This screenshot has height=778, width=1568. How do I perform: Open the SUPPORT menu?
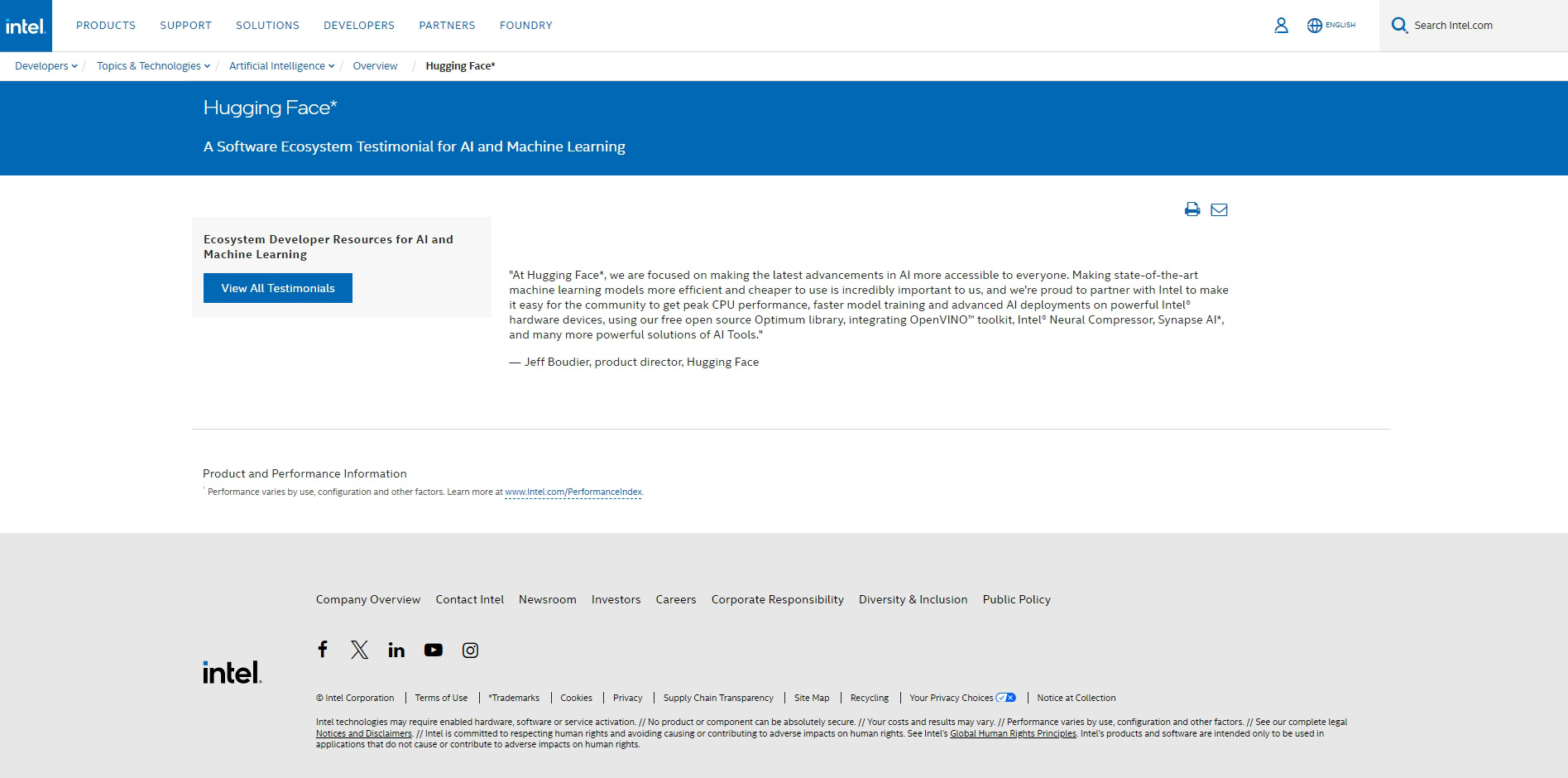point(186,26)
